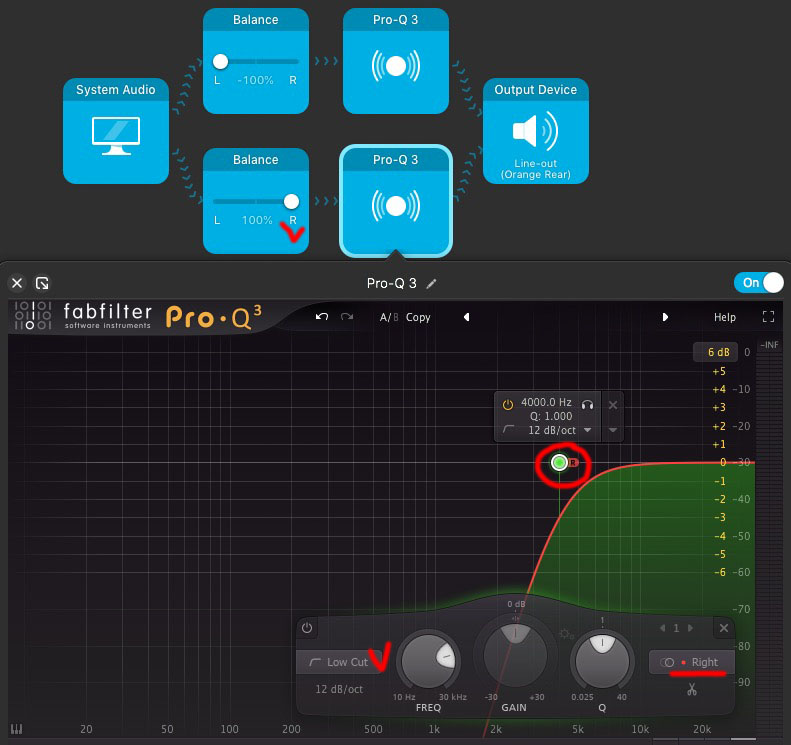This screenshot has width=791, height=745.
Task: Solo the band with the headphones icon
Action: [x=588, y=405]
